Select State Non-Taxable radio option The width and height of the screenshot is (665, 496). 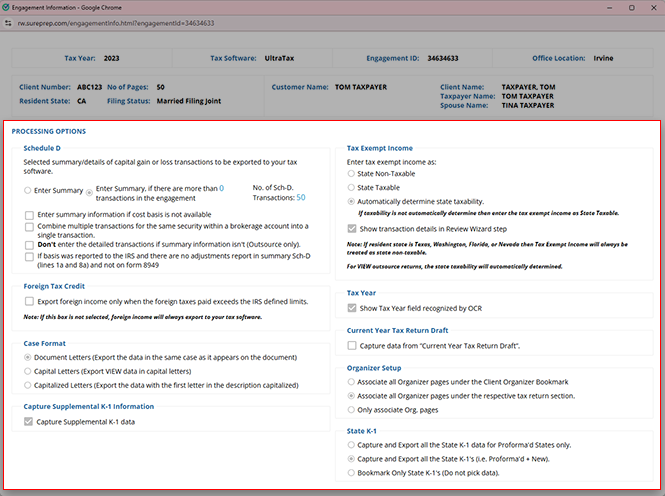click(351, 173)
